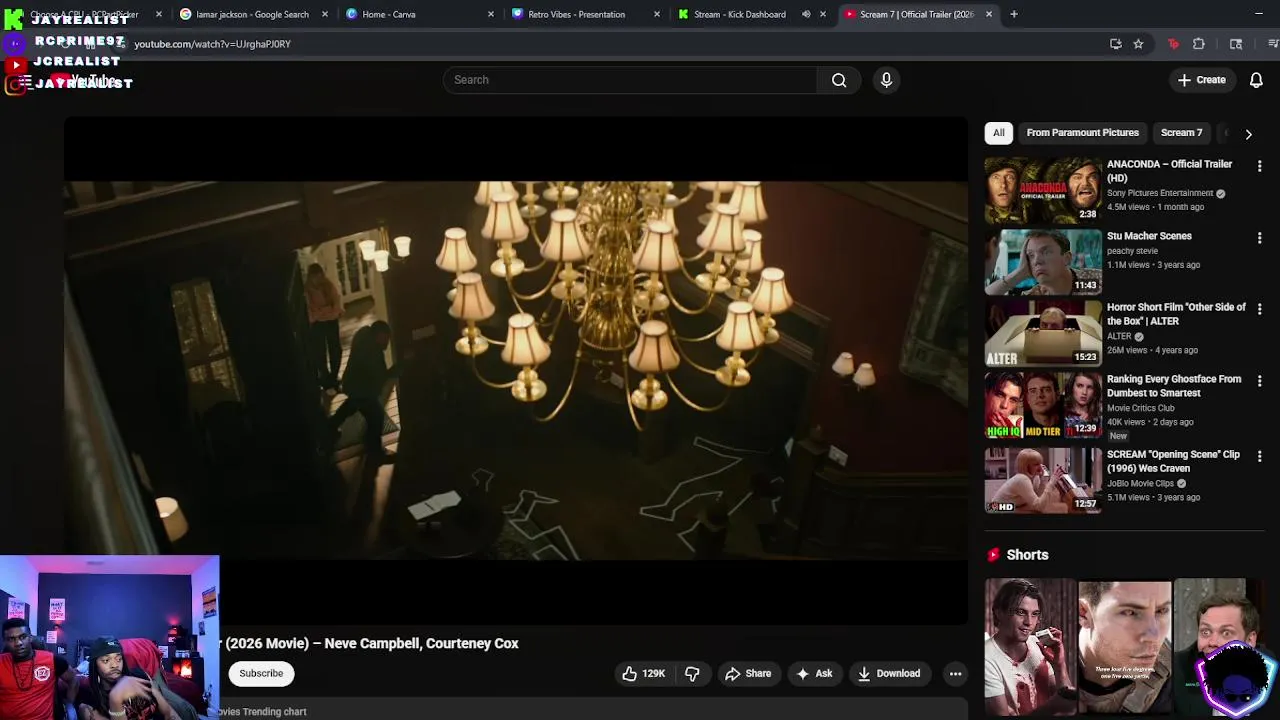Screen dimensions: 1280x720
Task: Click the video player area
Action: coord(516,370)
